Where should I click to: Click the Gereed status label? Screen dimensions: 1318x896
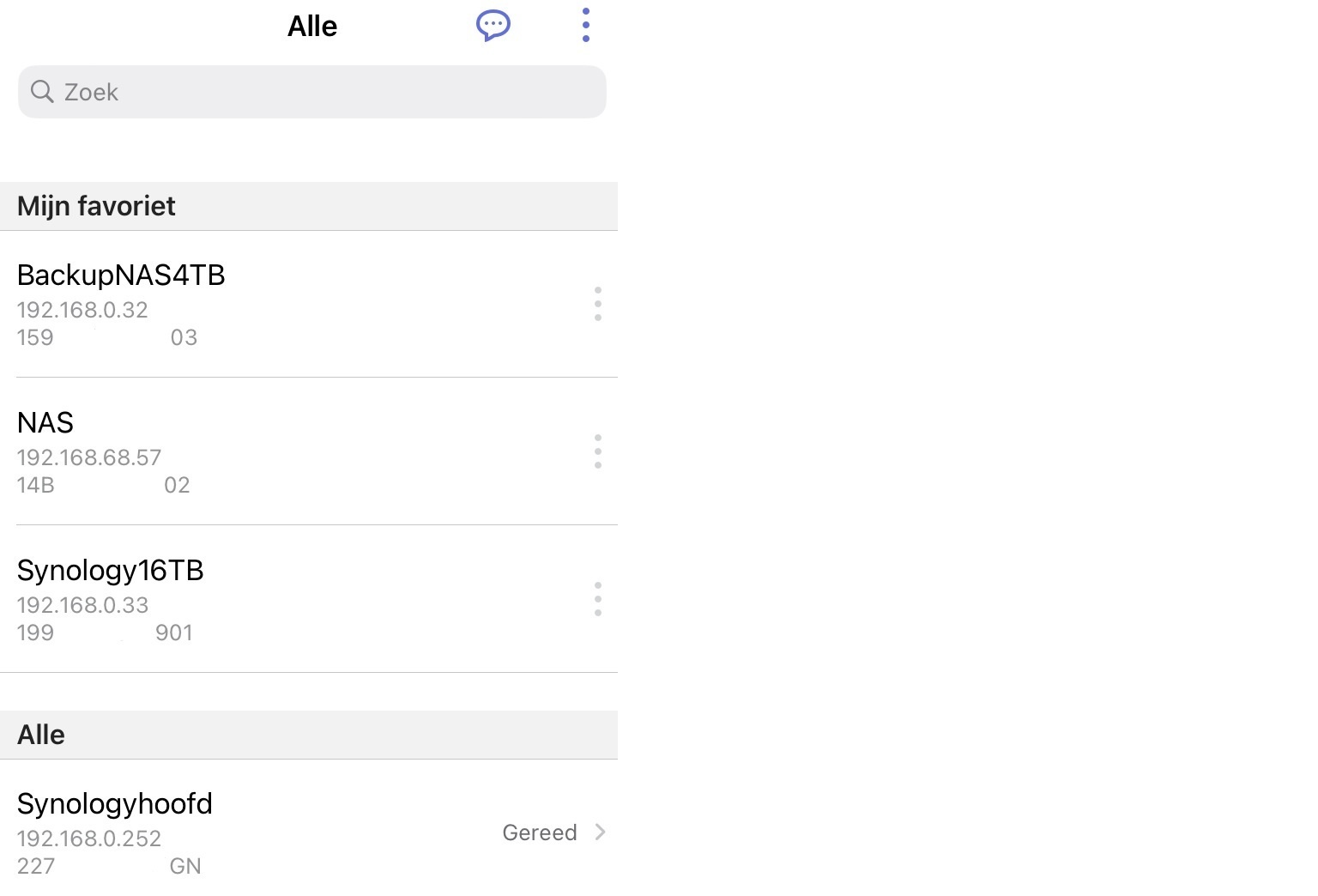tap(540, 832)
